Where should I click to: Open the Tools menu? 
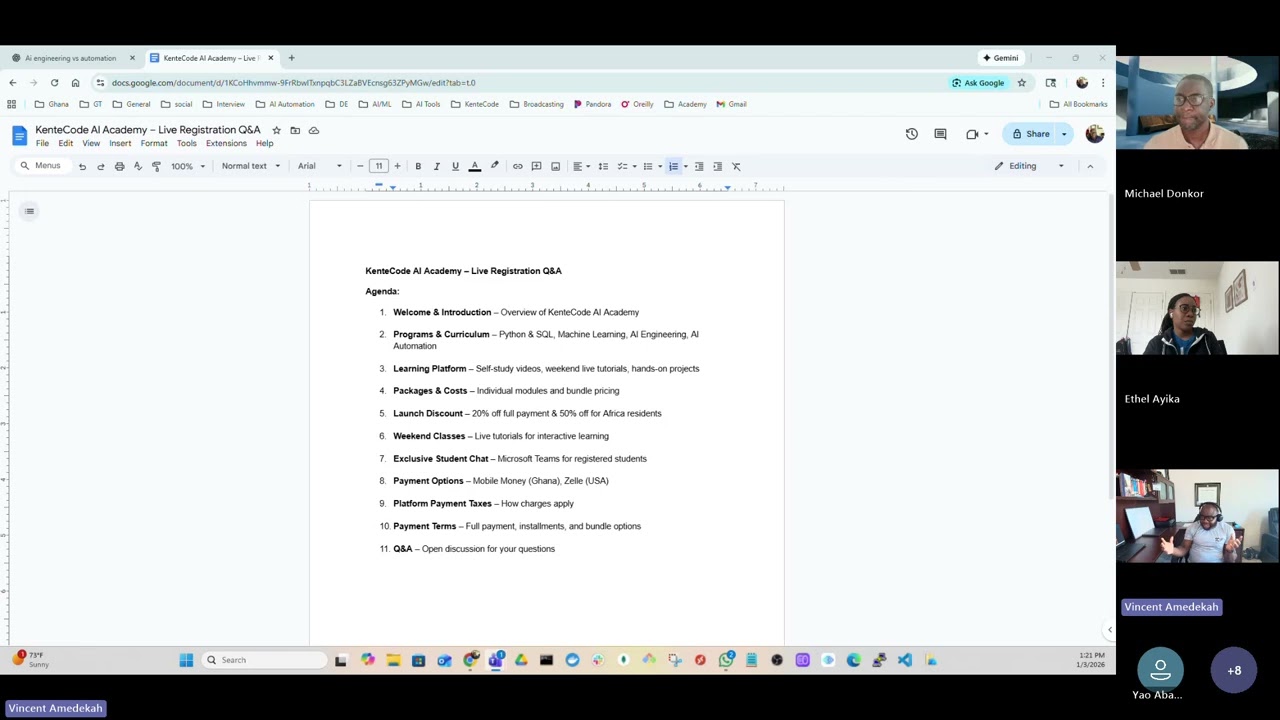[x=187, y=143]
